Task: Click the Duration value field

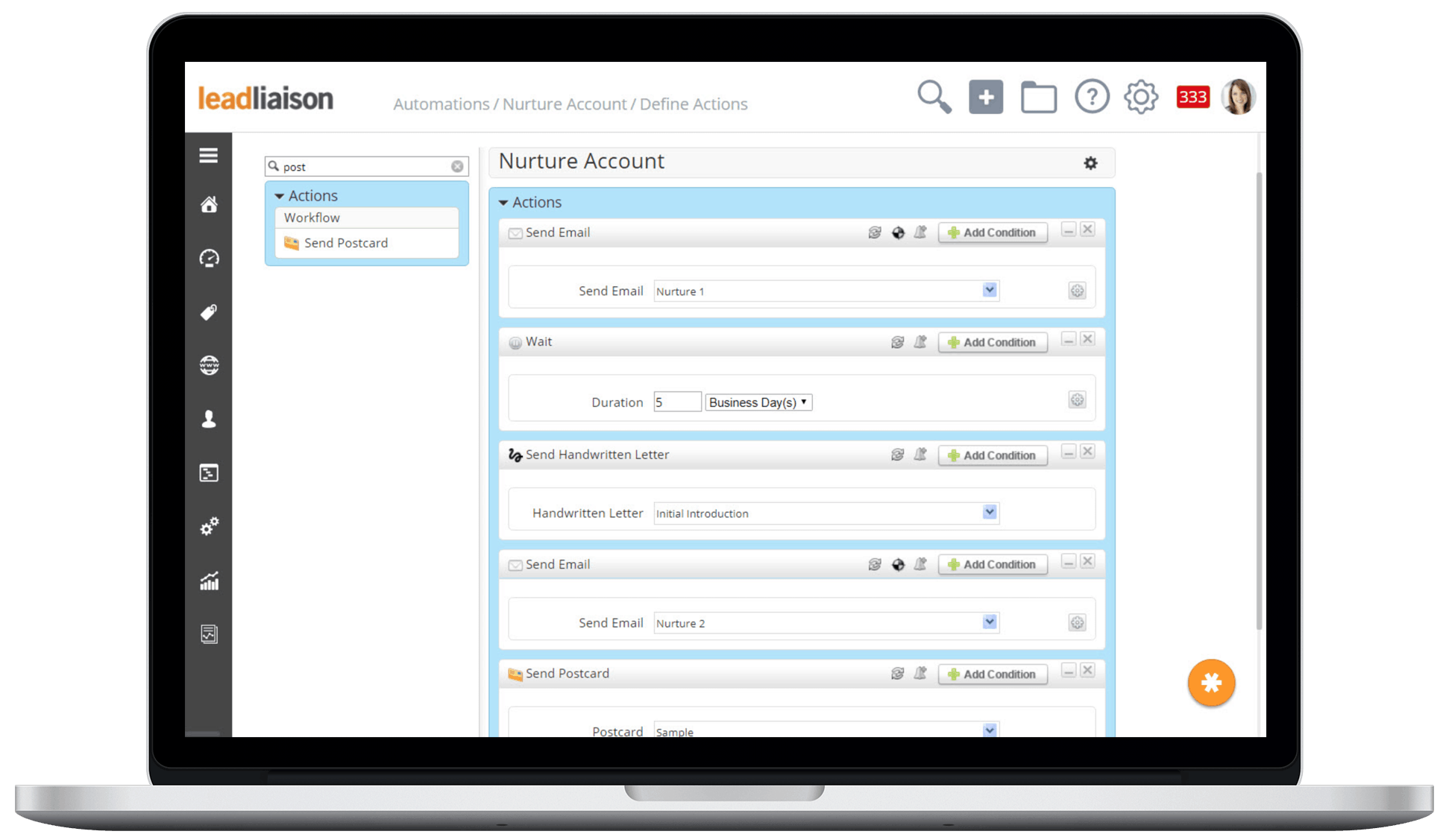Action: click(677, 402)
